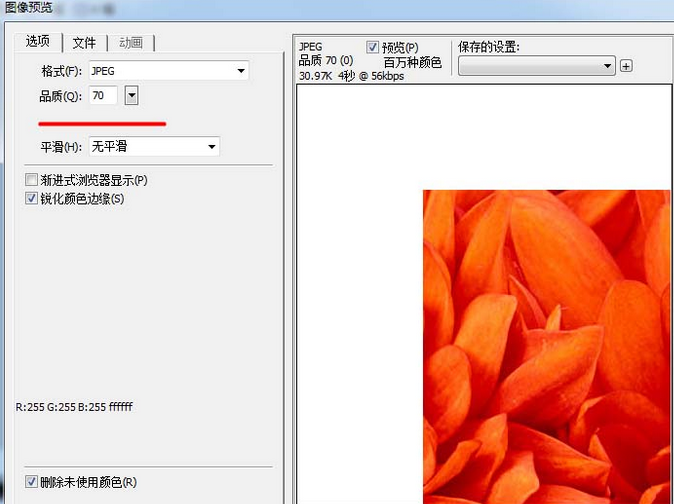Click the 品质(Q) label text
Screen dimensions: 674x504
coord(59,96)
